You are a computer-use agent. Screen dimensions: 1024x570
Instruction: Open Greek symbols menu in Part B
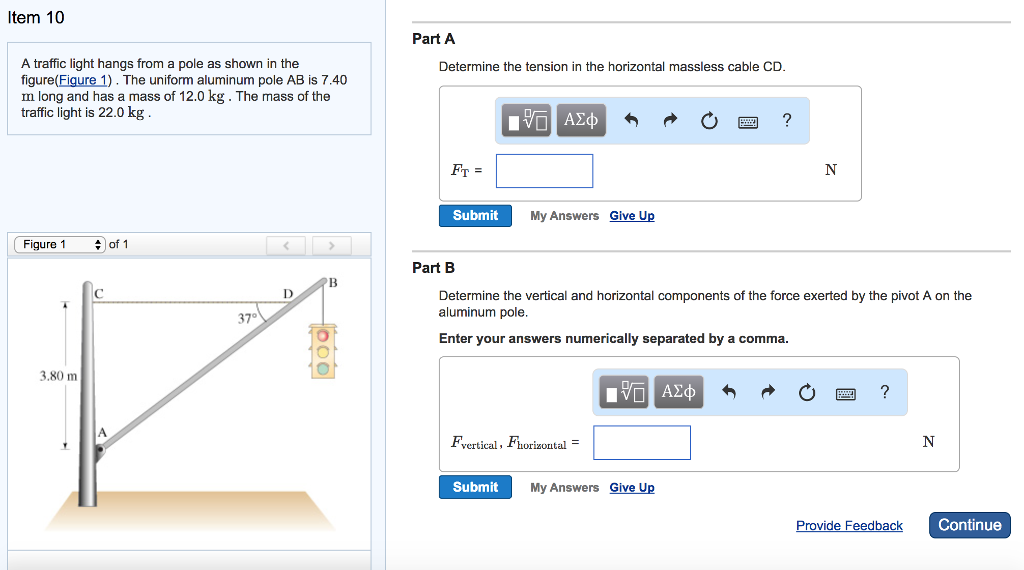tap(678, 392)
